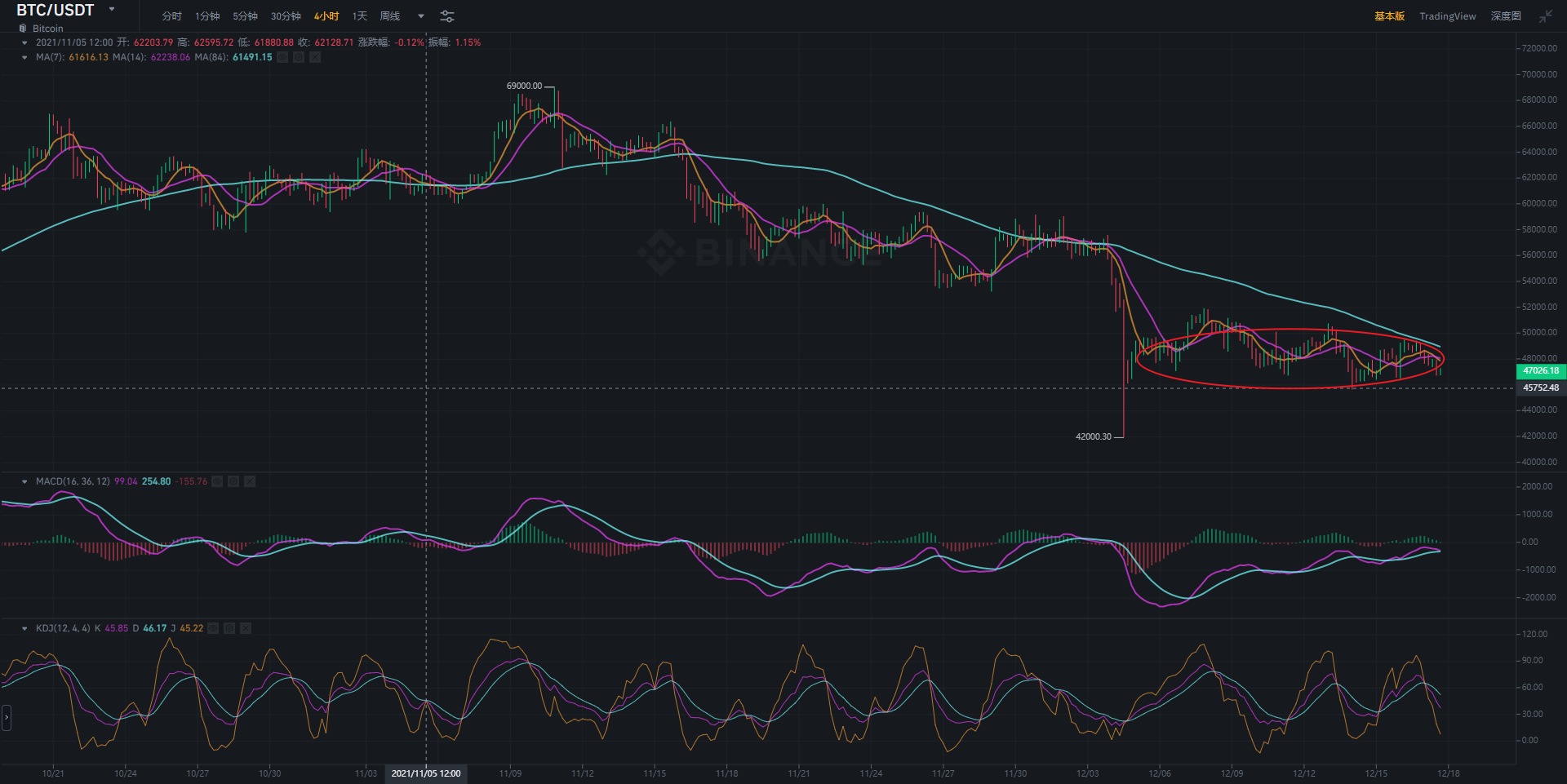Expand the BTC/USDT pair dropdown arrow
This screenshot has height=784, width=1567.
(x=112, y=10)
